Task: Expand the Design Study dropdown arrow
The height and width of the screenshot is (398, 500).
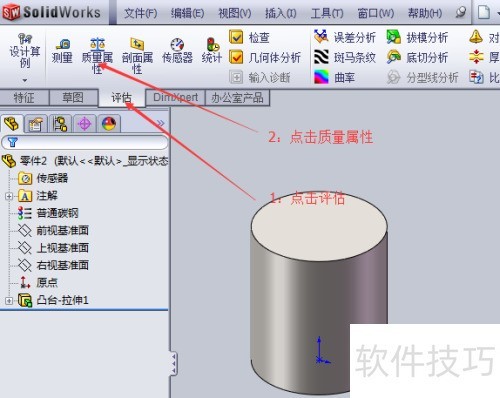Action: coord(25,80)
